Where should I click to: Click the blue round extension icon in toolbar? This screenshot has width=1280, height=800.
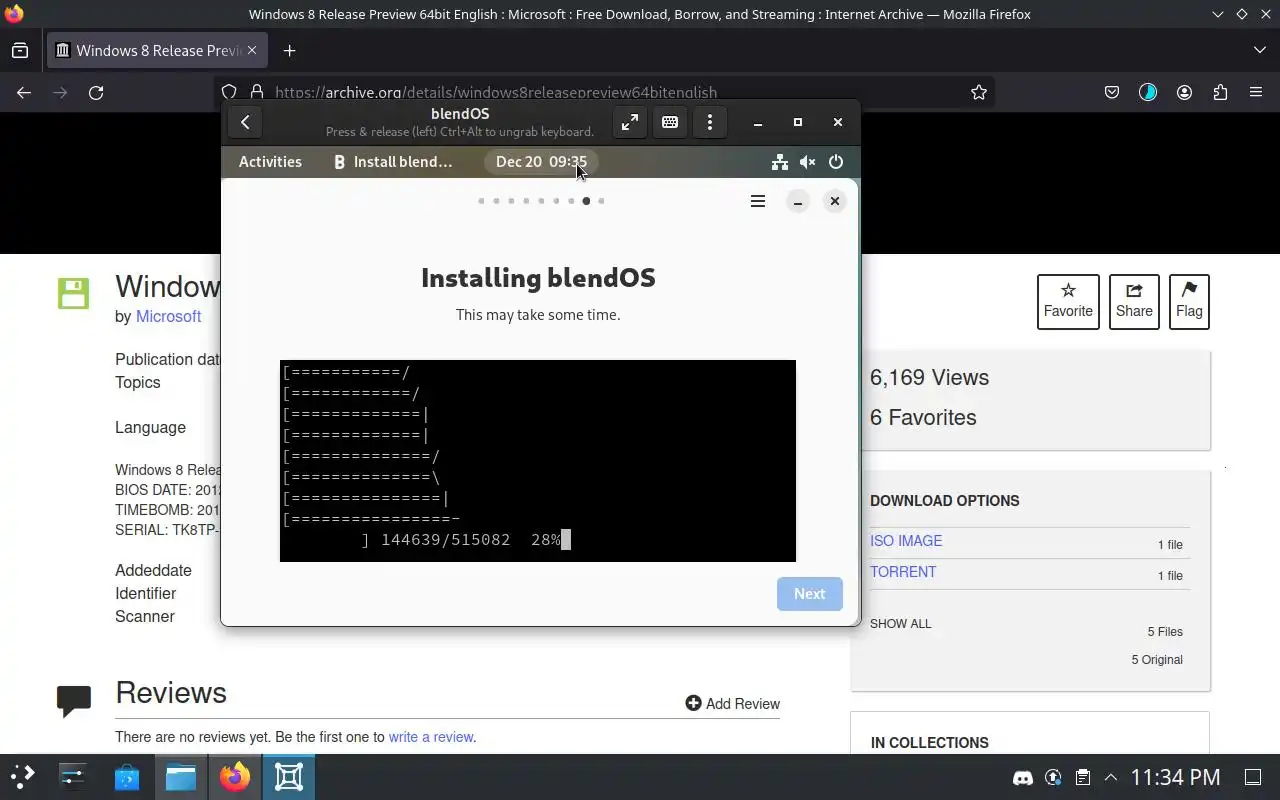[1148, 92]
